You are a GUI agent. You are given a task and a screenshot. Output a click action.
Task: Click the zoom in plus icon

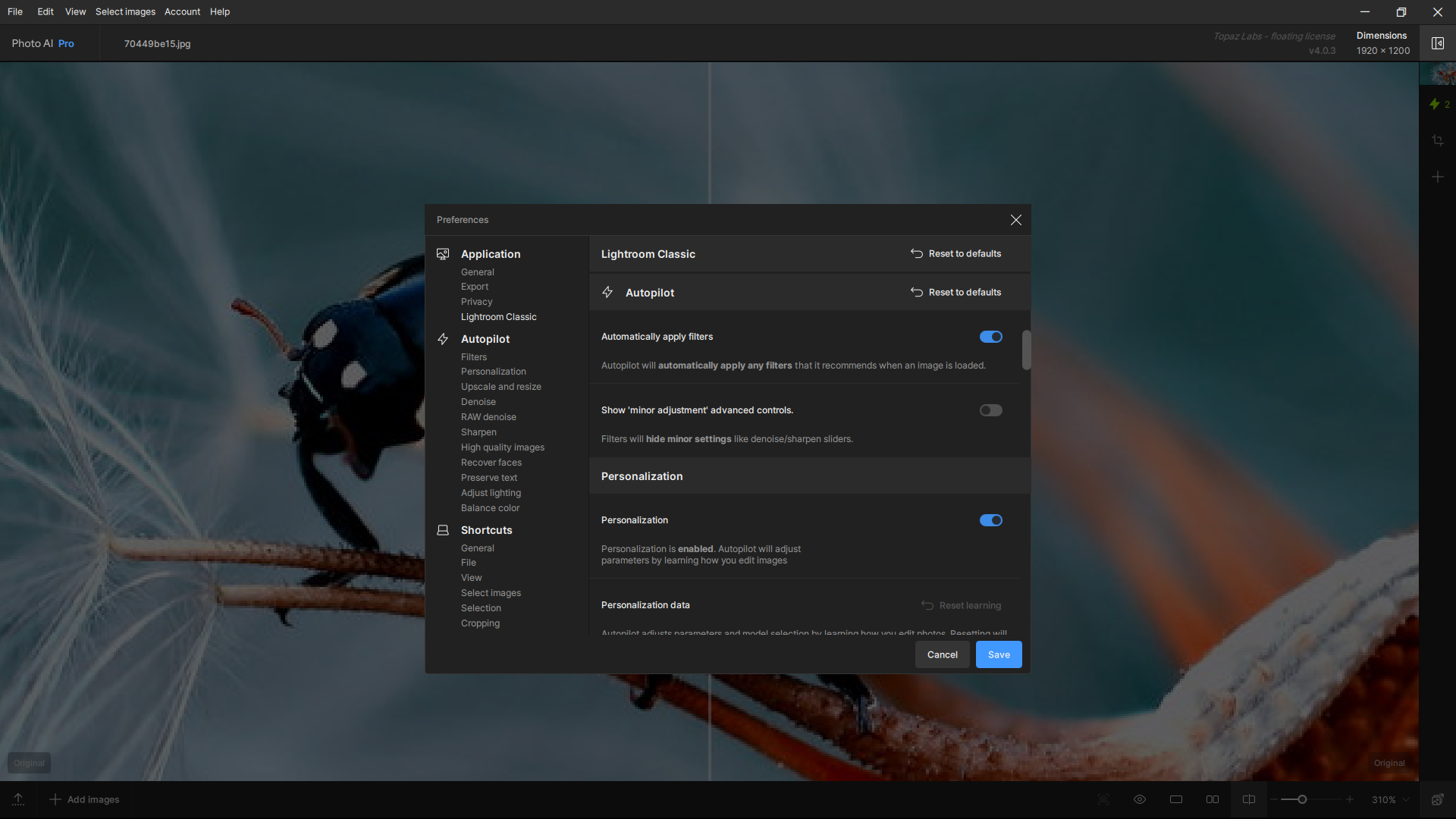[x=1350, y=799]
